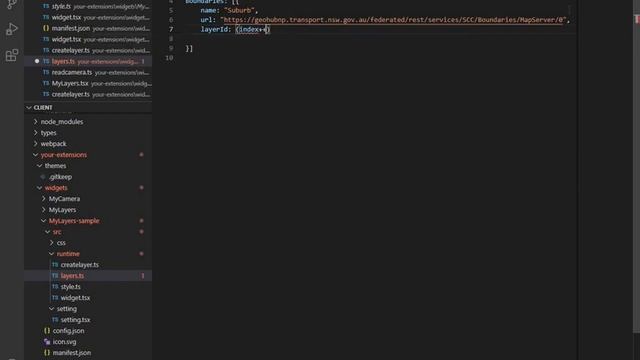Viewport: 640px width, 360px height.
Task: Place cursor on the layerId code line
Action: tap(235, 29)
